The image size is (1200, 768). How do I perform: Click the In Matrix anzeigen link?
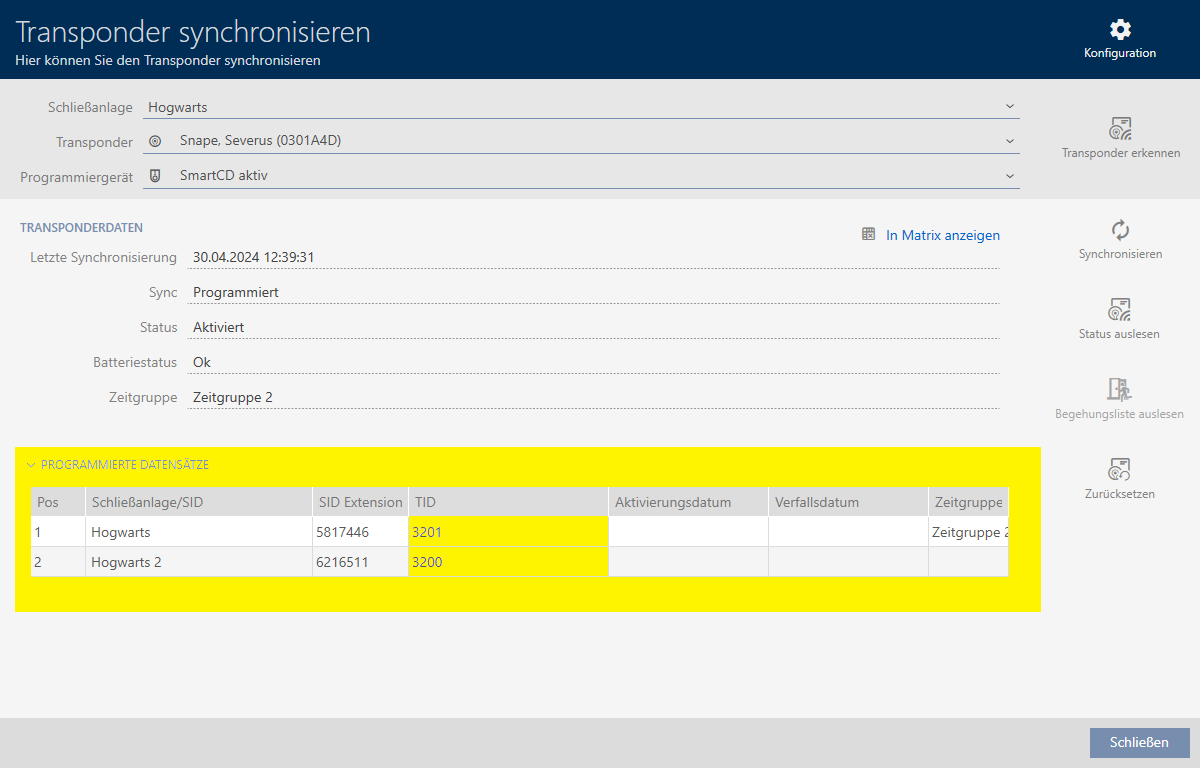coord(942,235)
